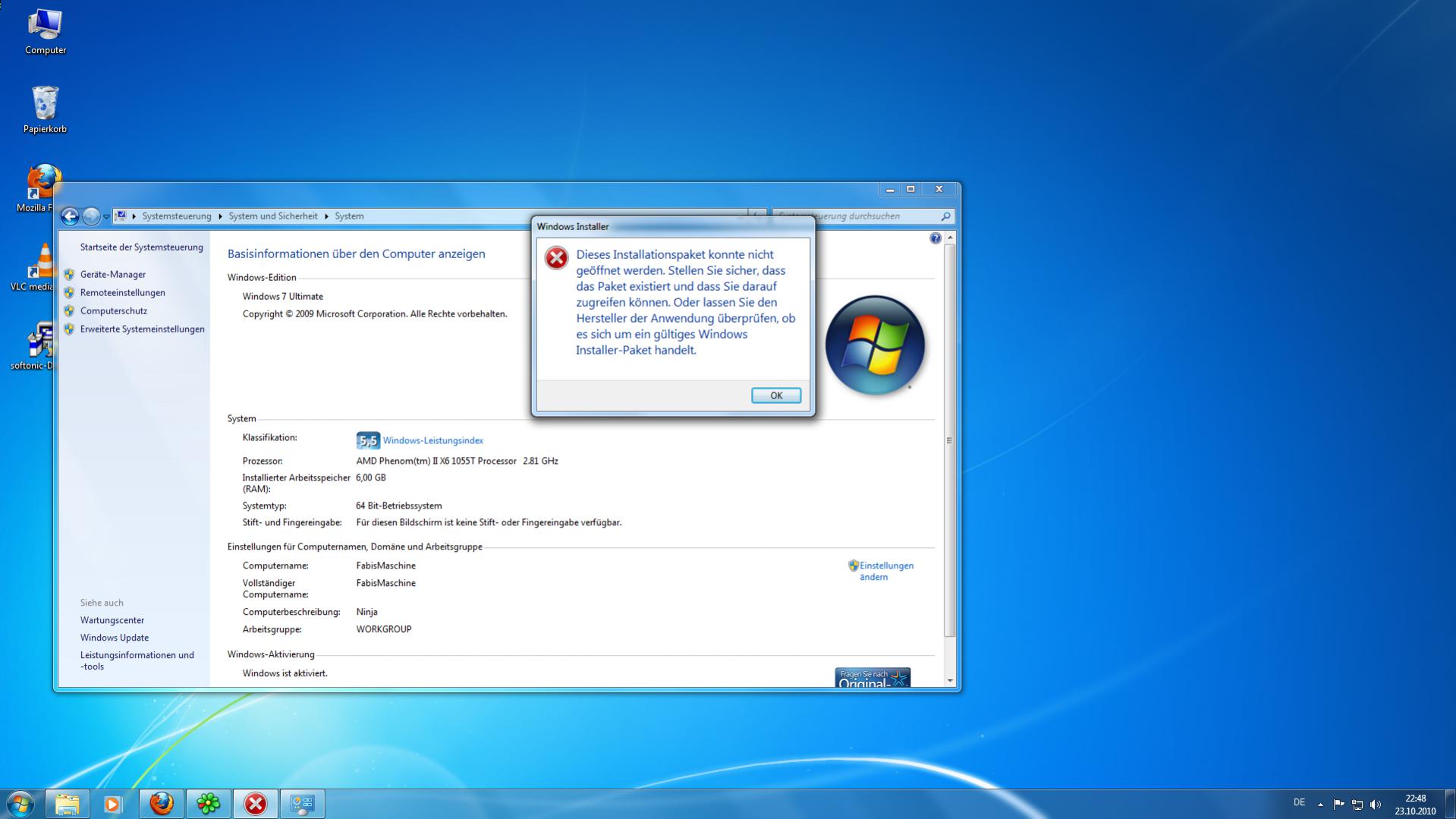1456x819 pixels.
Task: Open ICQ flower icon in the taskbar
Action: point(208,804)
